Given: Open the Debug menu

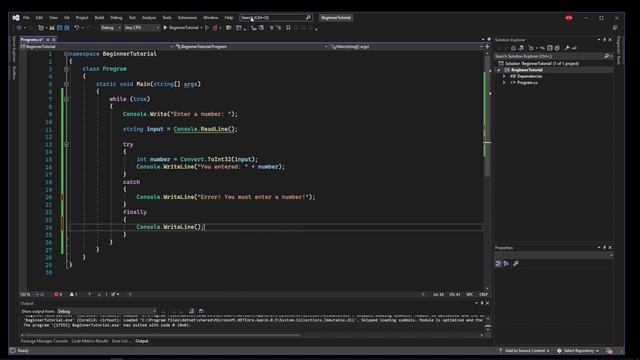Looking at the screenshot, I should click(x=116, y=18).
